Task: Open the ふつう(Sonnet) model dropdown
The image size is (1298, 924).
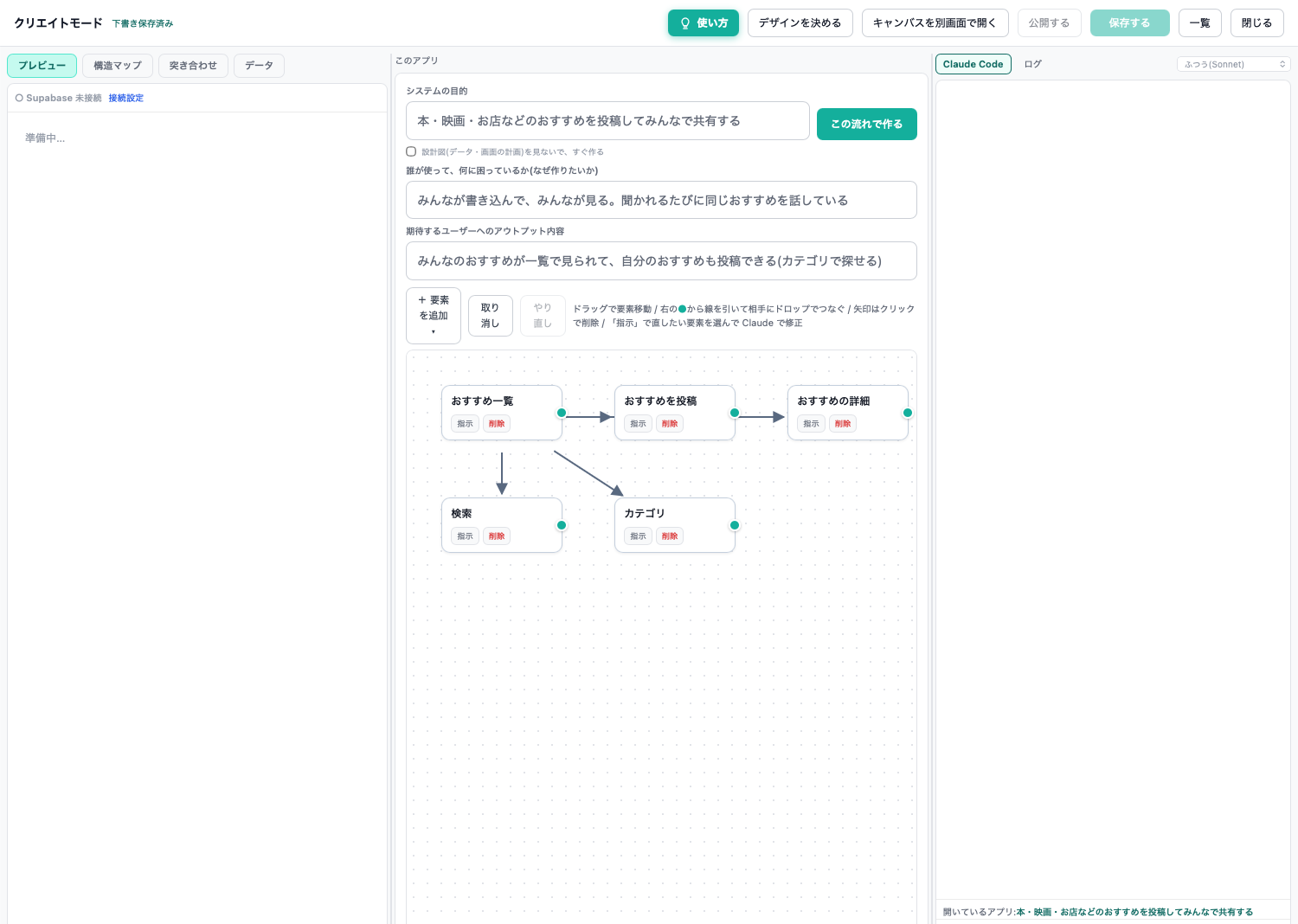Action: pyautogui.click(x=1234, y=64)
